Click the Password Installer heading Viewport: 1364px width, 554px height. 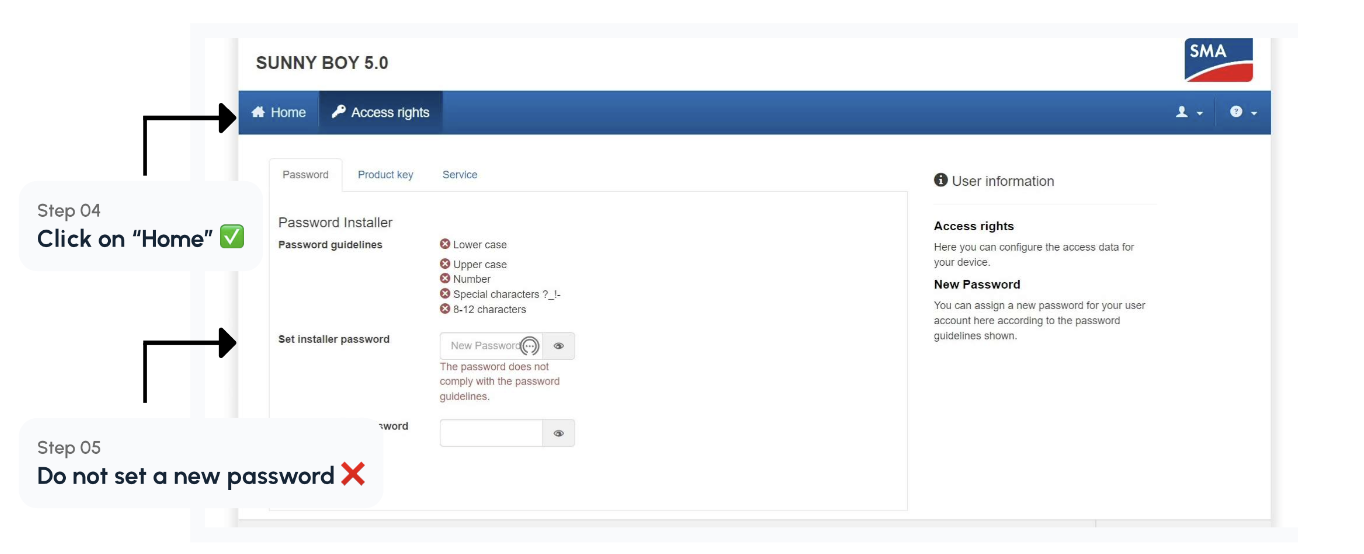tap(335, 223)
